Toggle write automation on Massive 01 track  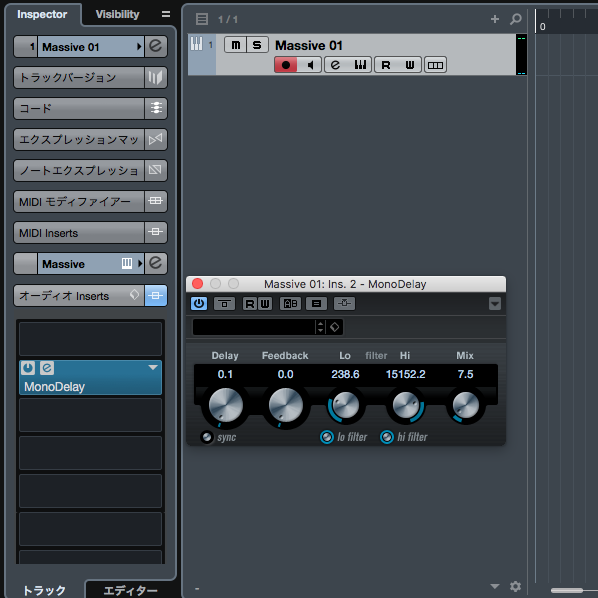point(410,65)
